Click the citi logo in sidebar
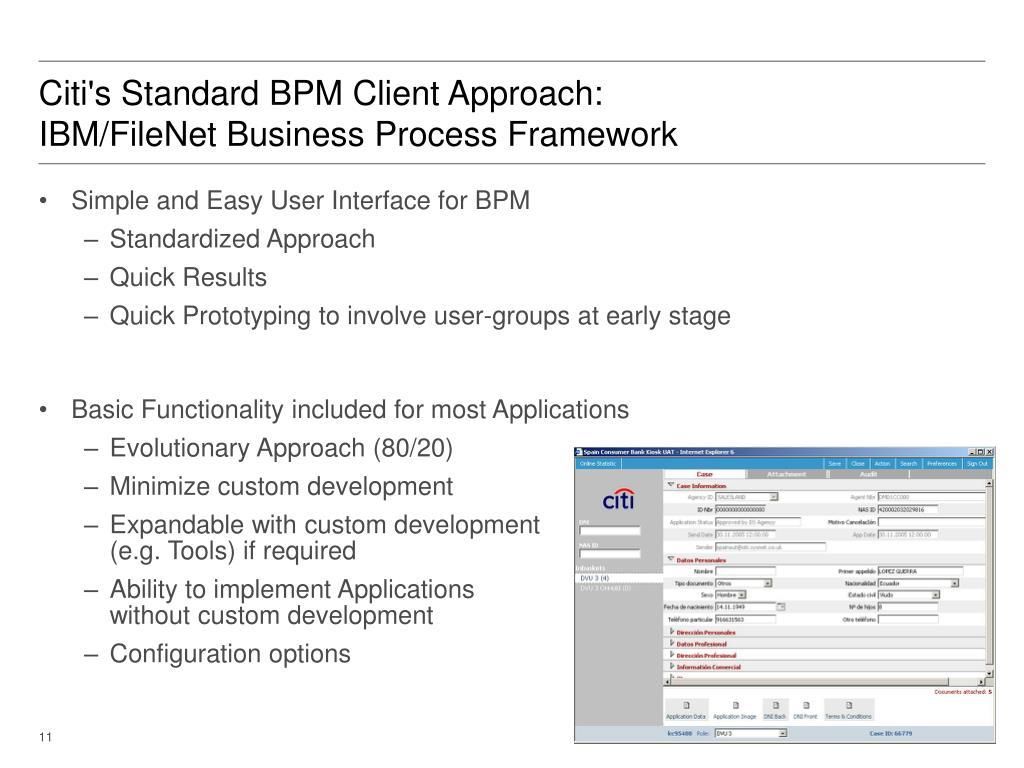Viewport: 1024px width, 768px height. point(618,500)
